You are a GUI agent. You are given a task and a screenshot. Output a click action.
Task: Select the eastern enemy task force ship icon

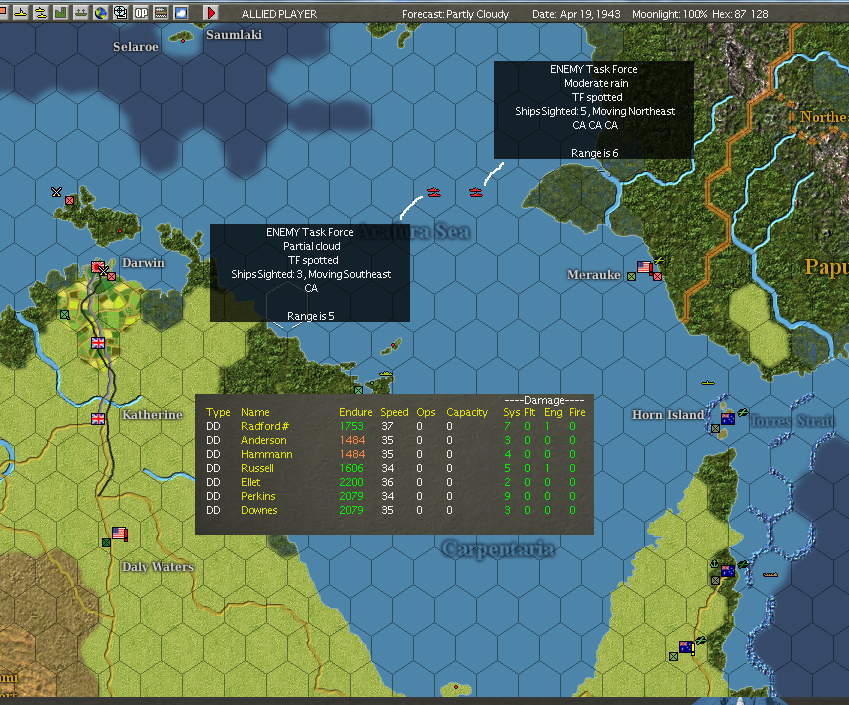pyautogui.click(x=475, y=192)
